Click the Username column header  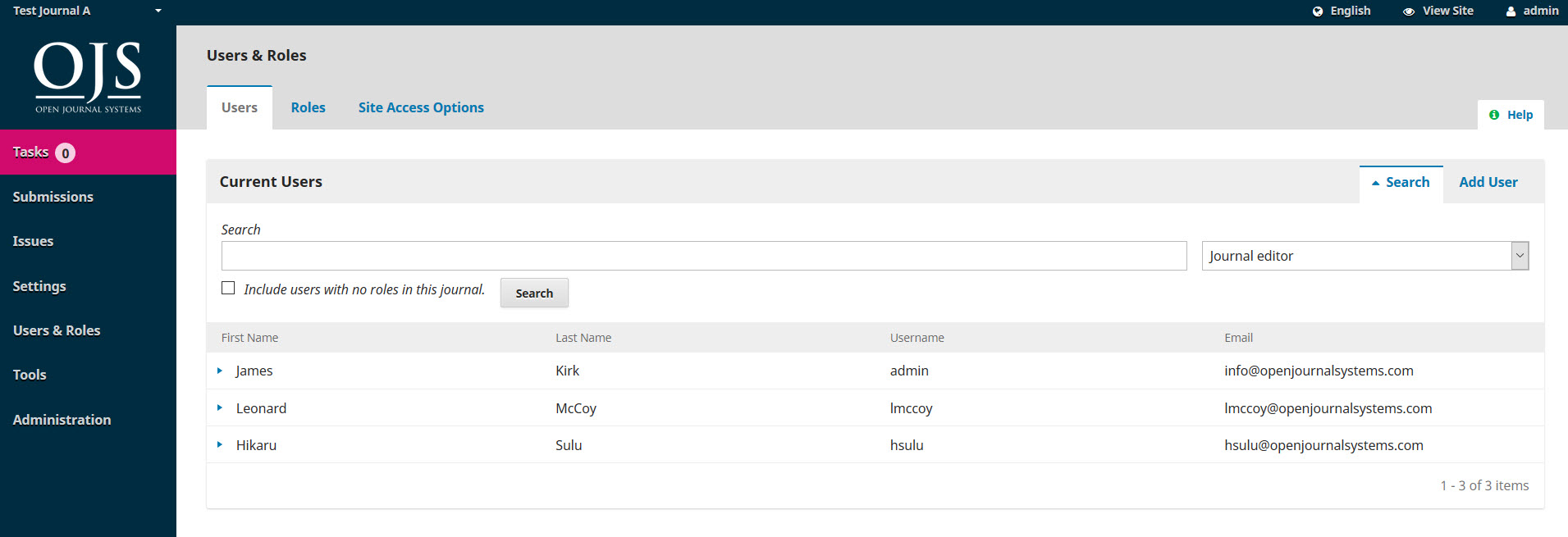(917, 338)
